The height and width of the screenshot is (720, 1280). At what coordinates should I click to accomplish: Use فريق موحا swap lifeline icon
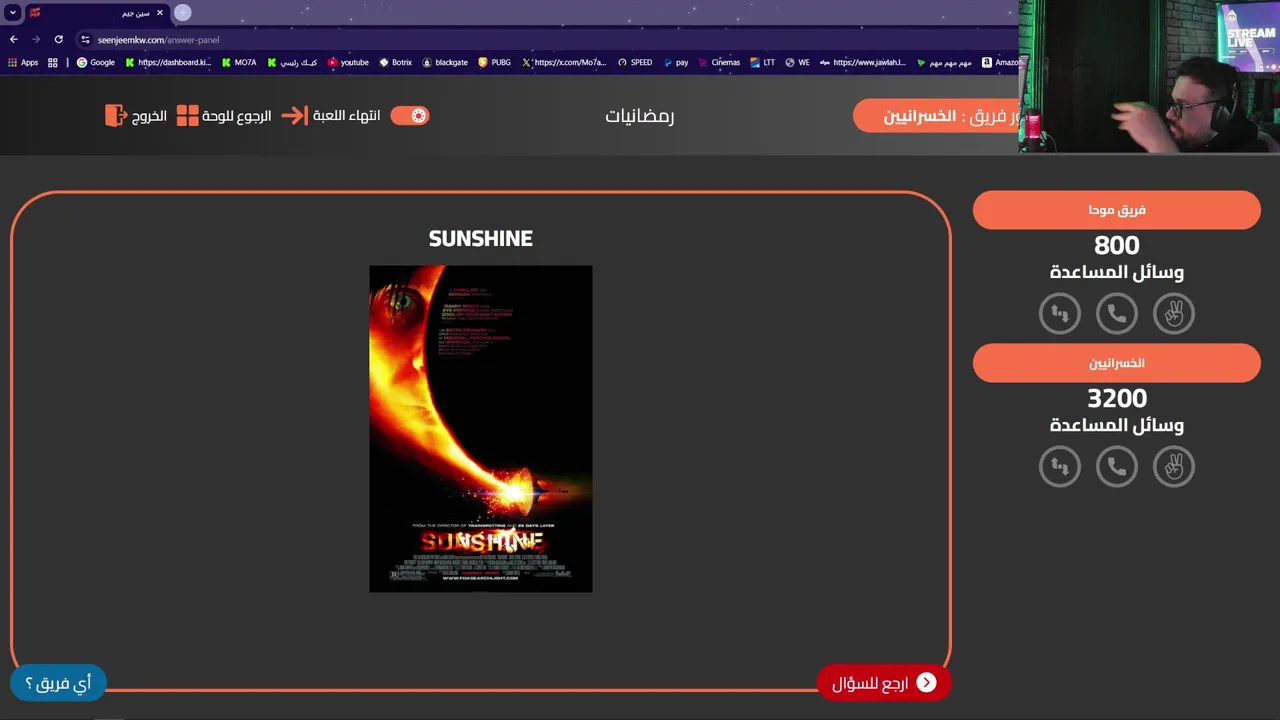[1060, 314]
